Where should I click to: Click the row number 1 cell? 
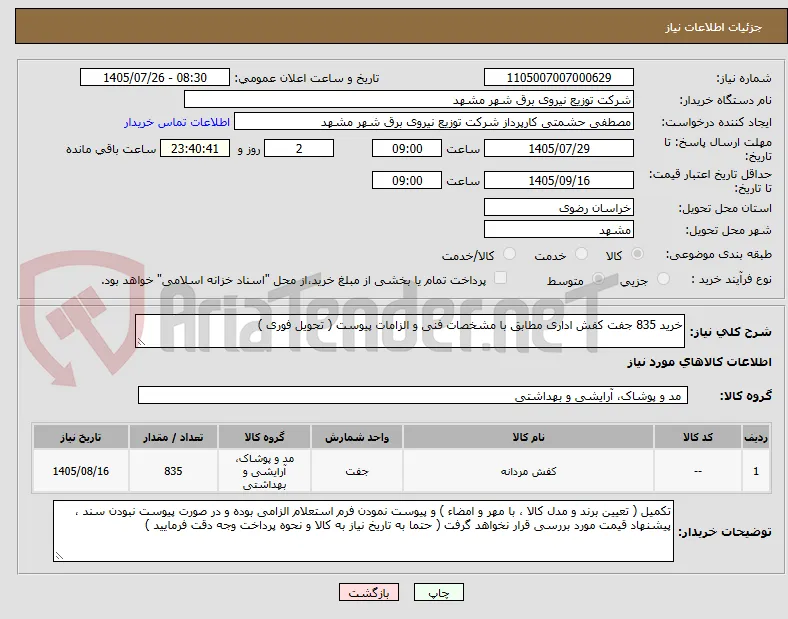coord(756,471)
